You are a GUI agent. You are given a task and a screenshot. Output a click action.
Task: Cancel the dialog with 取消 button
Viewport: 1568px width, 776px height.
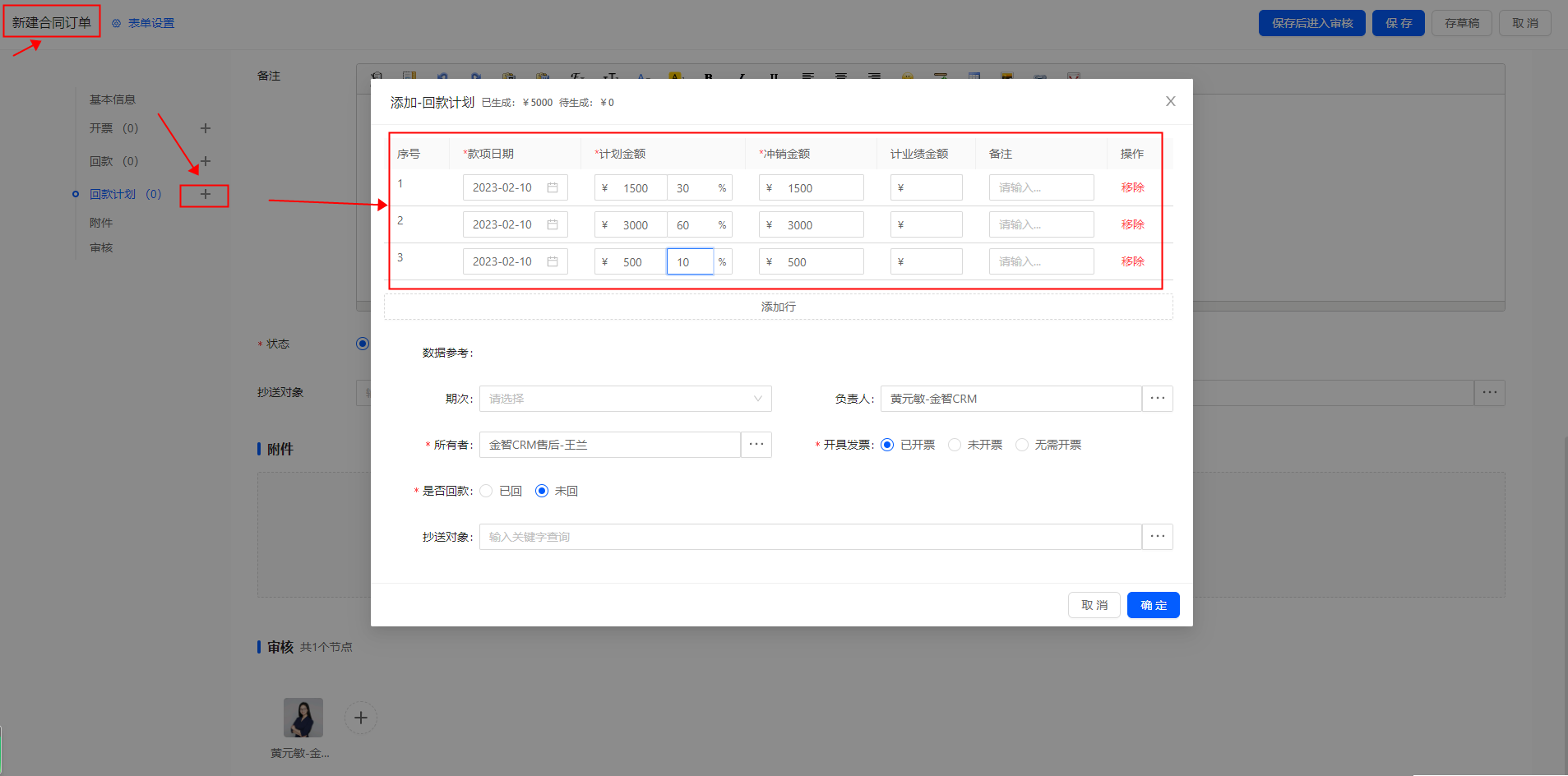pyautogui.click(x=1094, y=605)
